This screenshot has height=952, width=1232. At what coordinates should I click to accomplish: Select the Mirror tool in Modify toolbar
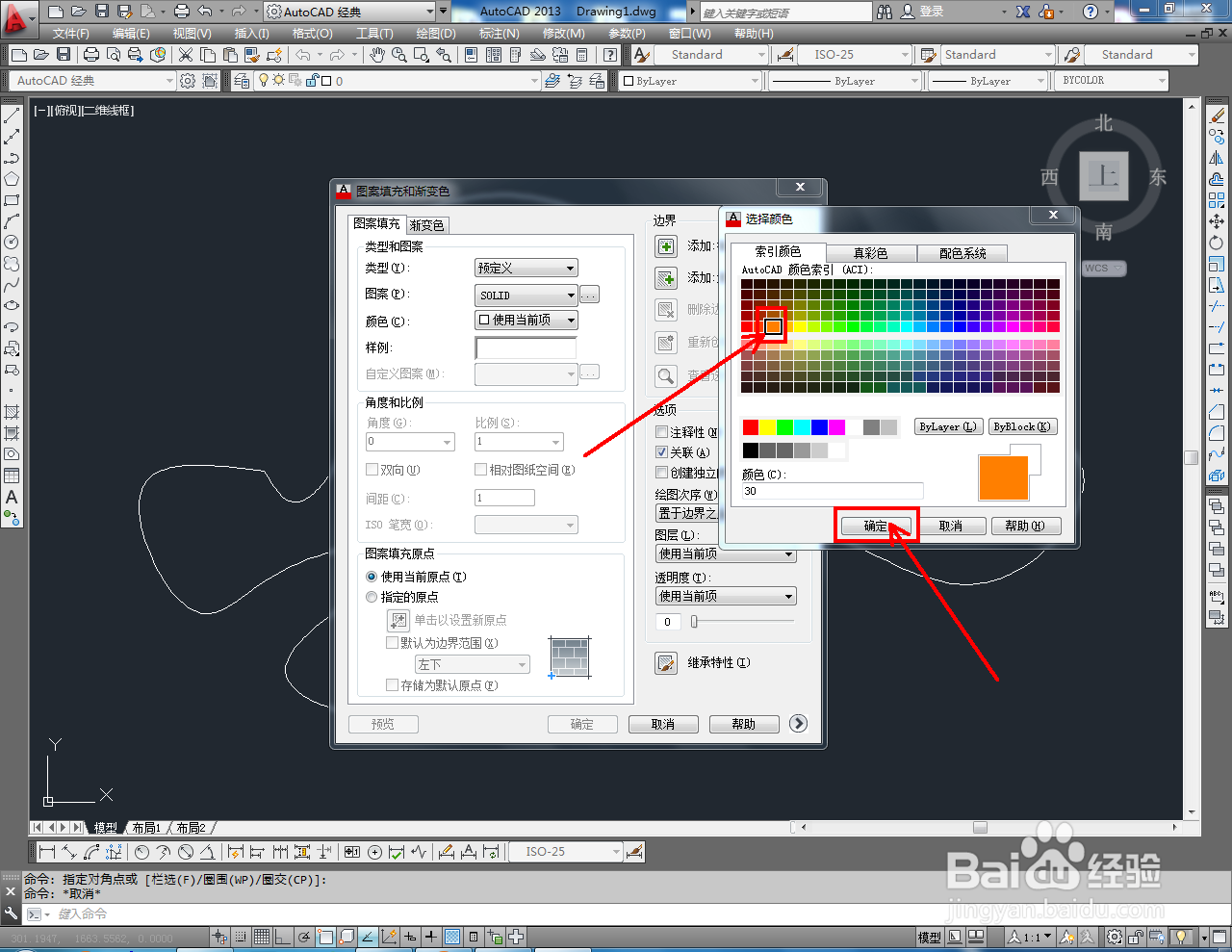point(1217,158)
